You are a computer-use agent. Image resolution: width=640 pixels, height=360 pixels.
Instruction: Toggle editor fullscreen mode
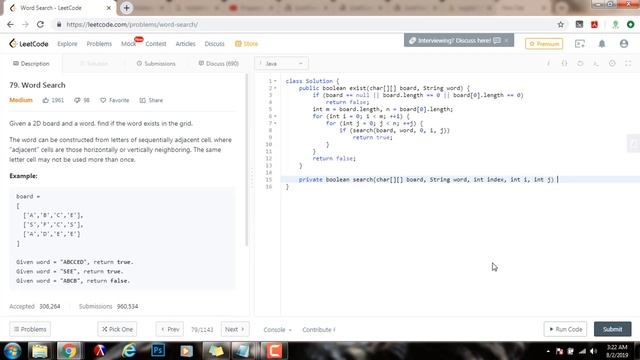[x=628, y=63]
